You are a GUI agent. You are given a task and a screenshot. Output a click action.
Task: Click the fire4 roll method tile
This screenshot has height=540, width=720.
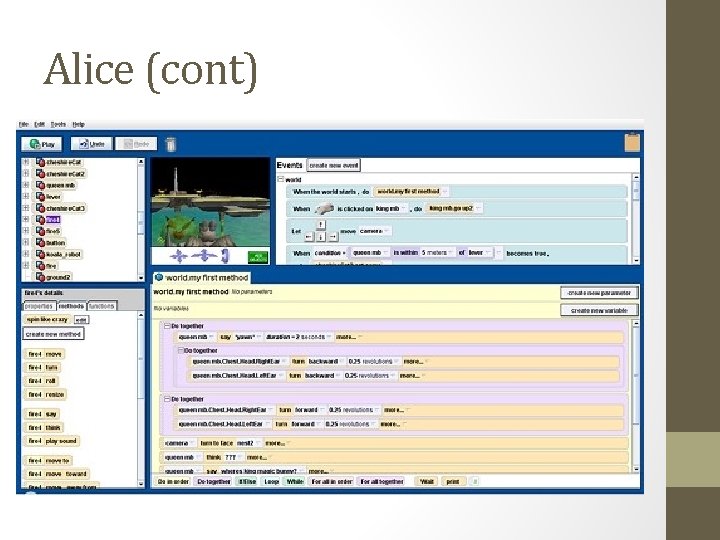[x=41, y=381]
